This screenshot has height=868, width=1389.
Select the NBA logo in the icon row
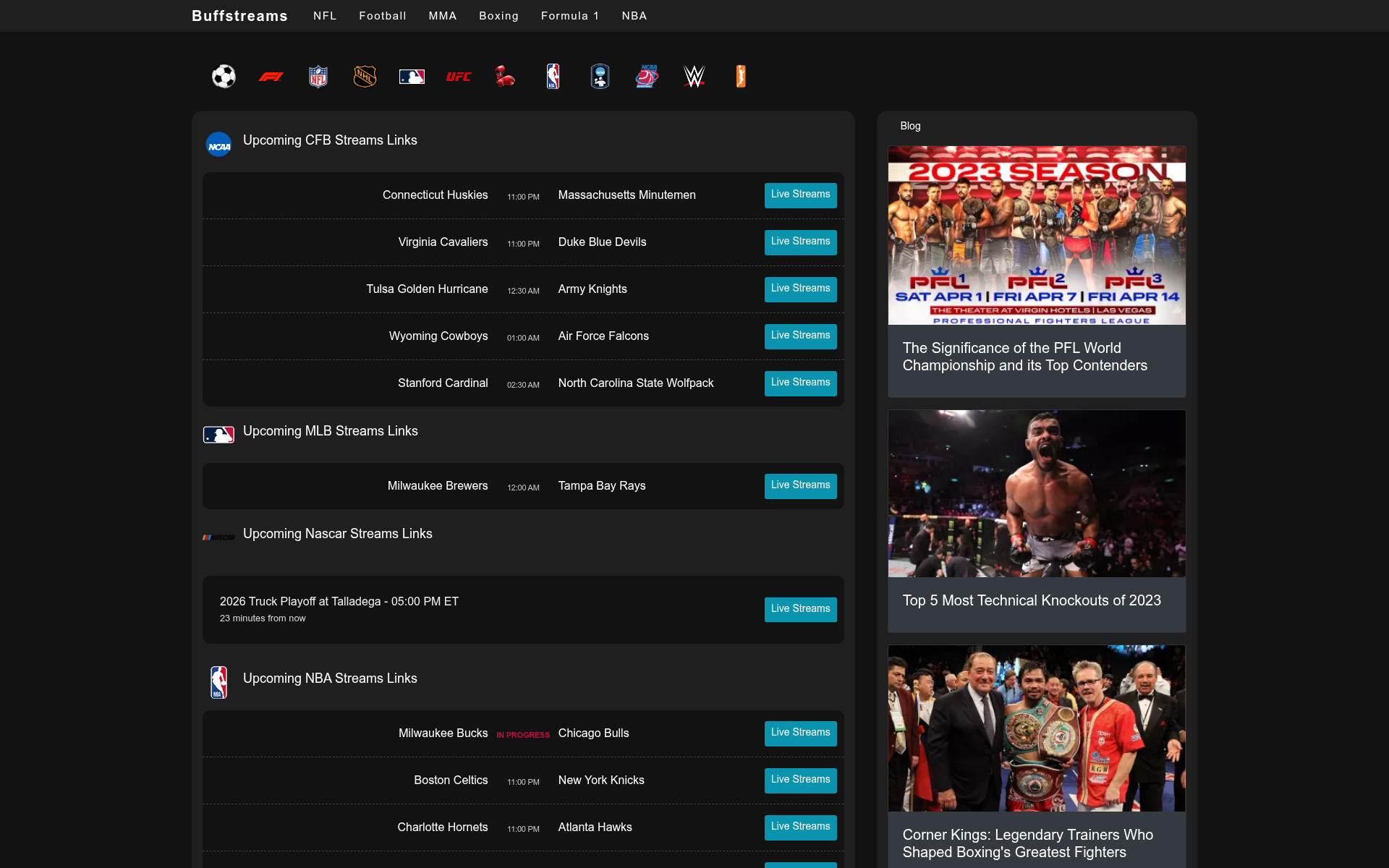(x=553, y=76)
